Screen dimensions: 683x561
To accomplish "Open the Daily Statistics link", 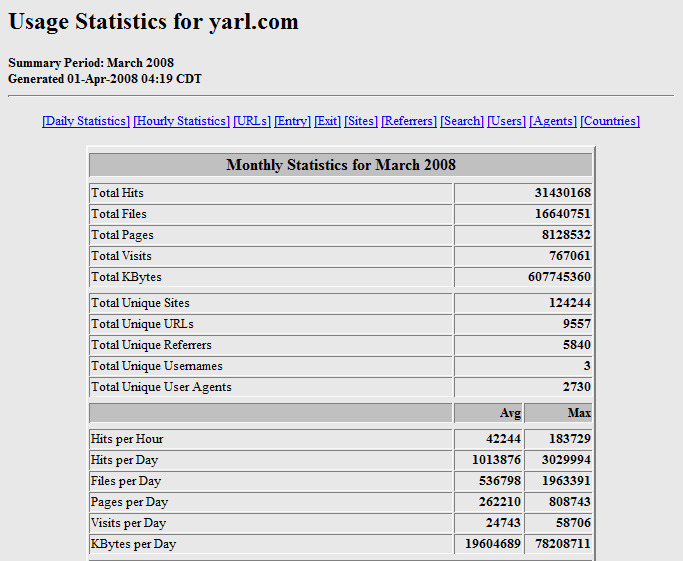I will point(86,121).
